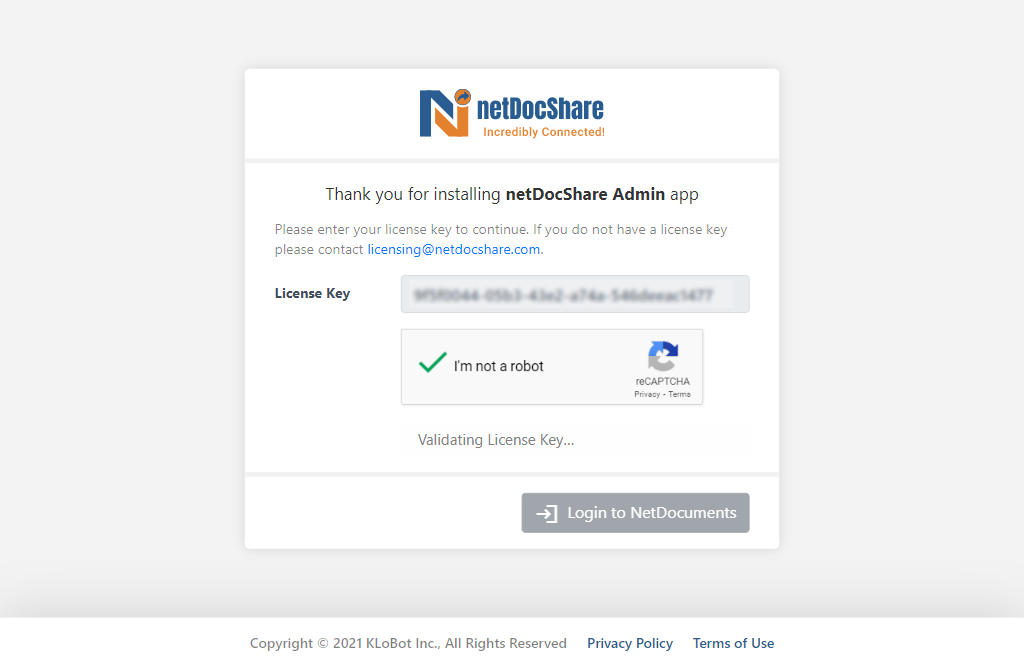Screen dimensions: 1024x667
Task: Click the netDocShare wordmark text
Action: (540, 108)
